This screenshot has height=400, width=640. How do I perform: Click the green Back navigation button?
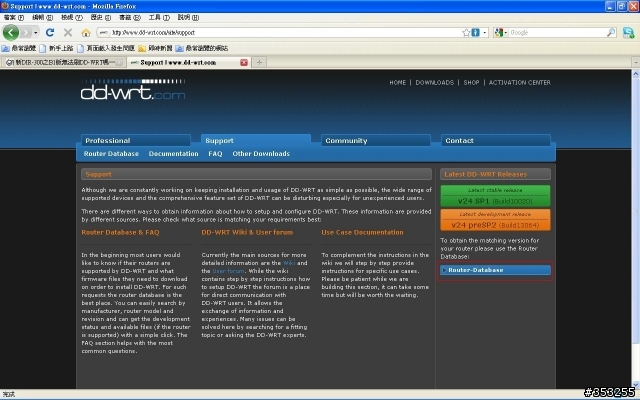11,32
